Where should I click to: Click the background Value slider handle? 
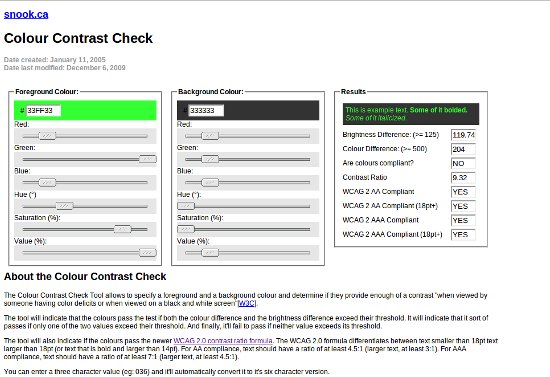click(210, 253)
